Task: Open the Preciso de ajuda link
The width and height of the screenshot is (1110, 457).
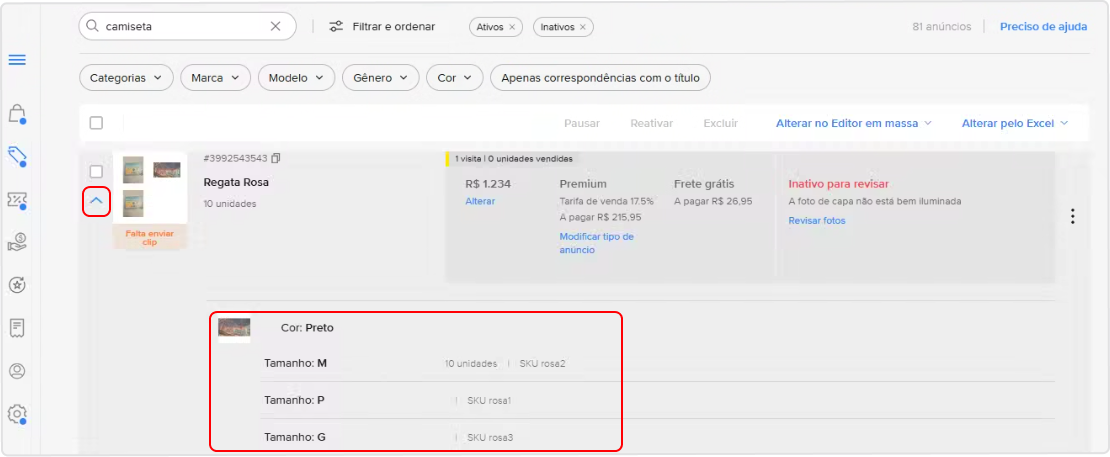Action: [1043, 27]
